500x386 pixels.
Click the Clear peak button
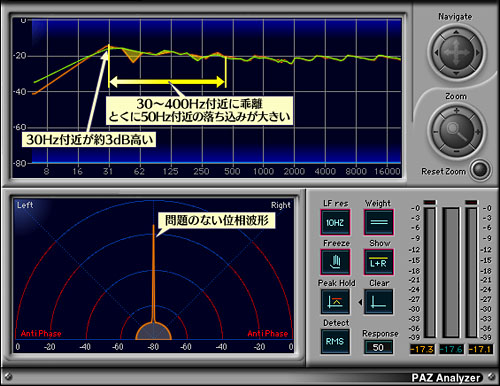point(379,302)
